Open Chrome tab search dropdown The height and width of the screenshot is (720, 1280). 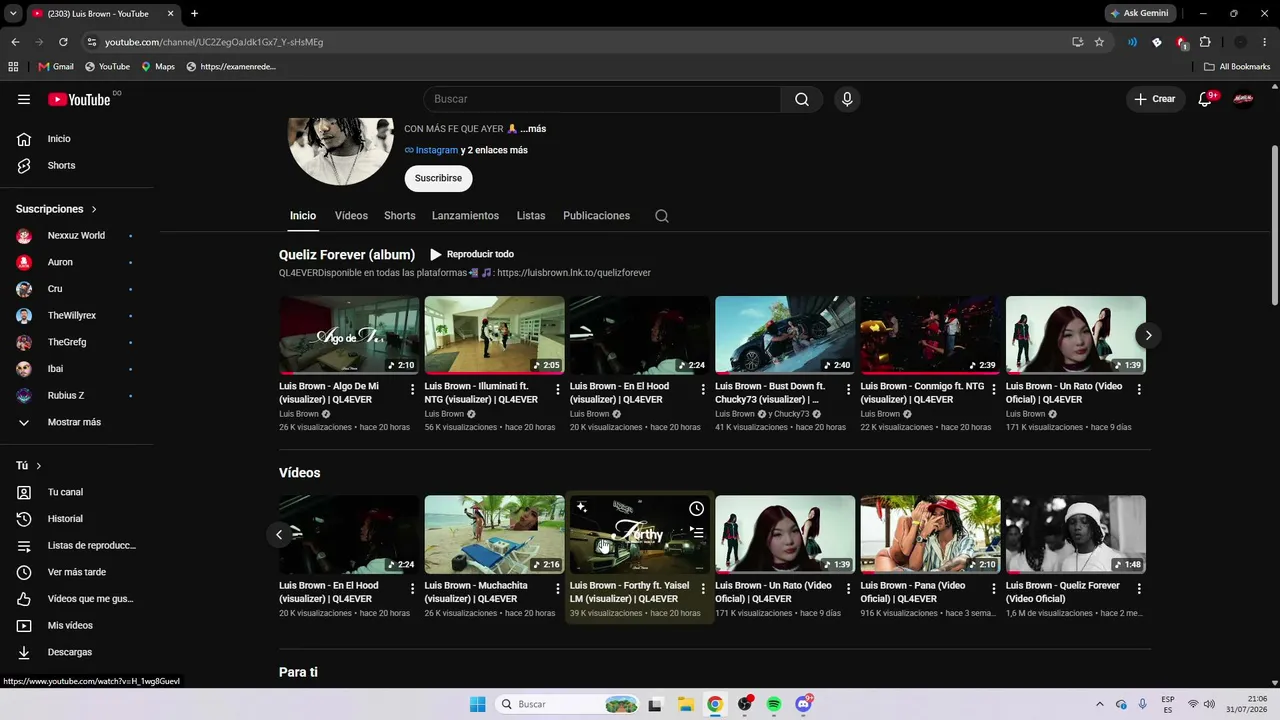(x=13, y=13)
